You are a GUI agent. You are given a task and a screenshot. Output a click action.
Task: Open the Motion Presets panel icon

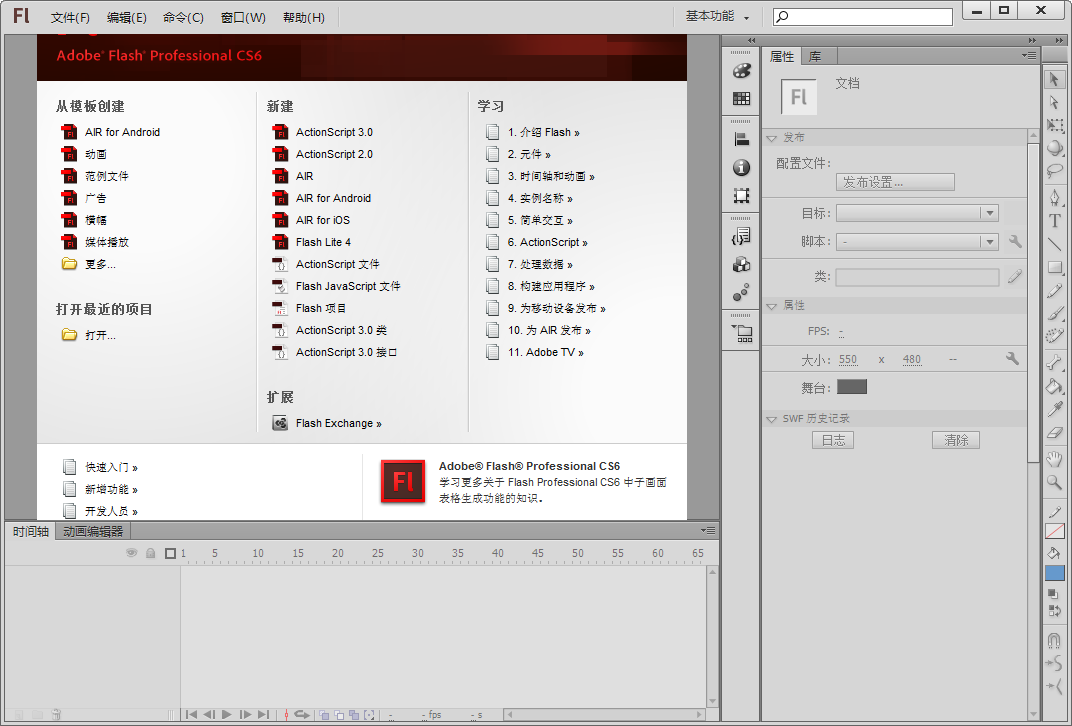click(741, 293)
